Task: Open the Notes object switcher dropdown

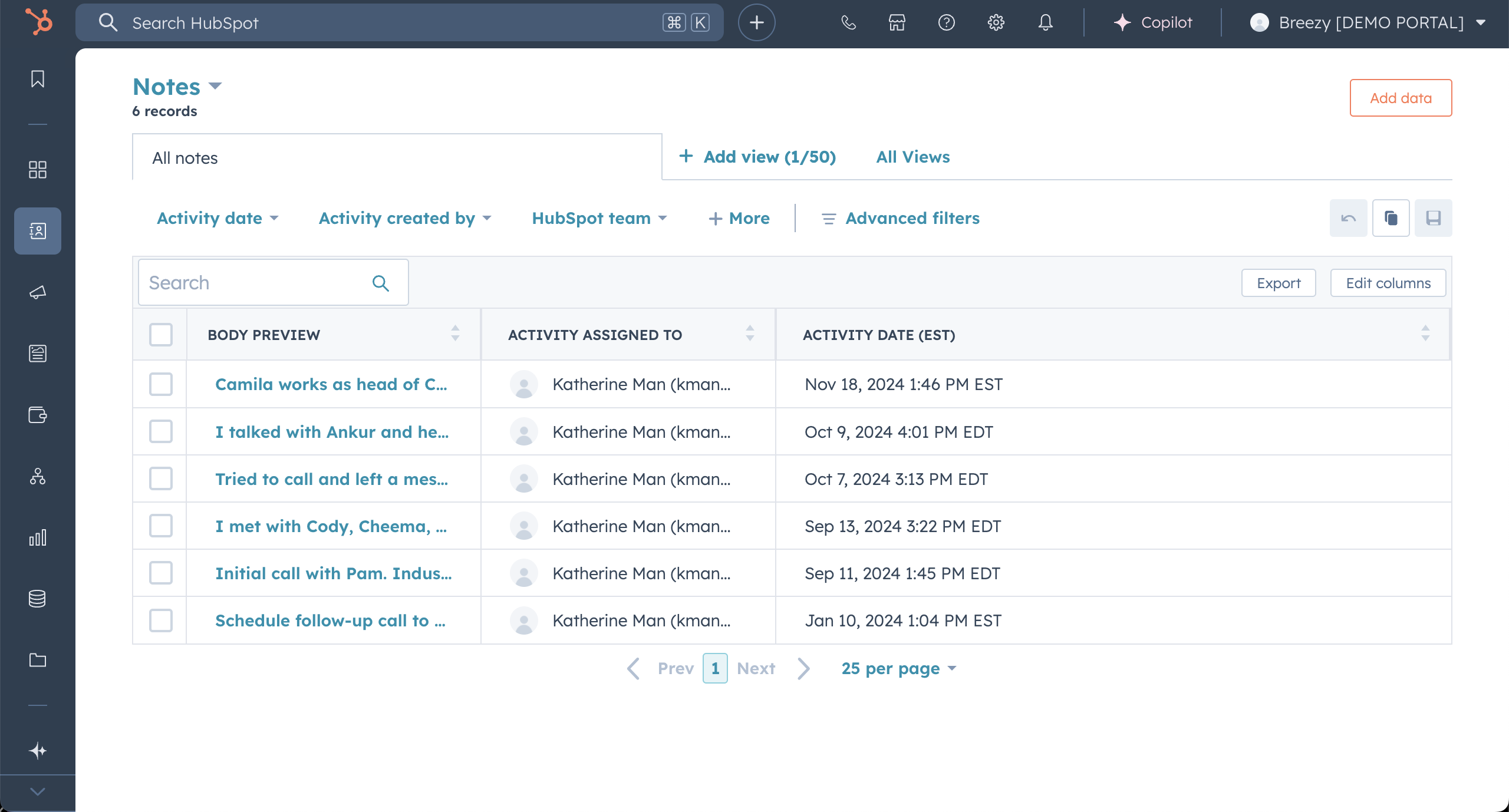Action: [177, 87]
